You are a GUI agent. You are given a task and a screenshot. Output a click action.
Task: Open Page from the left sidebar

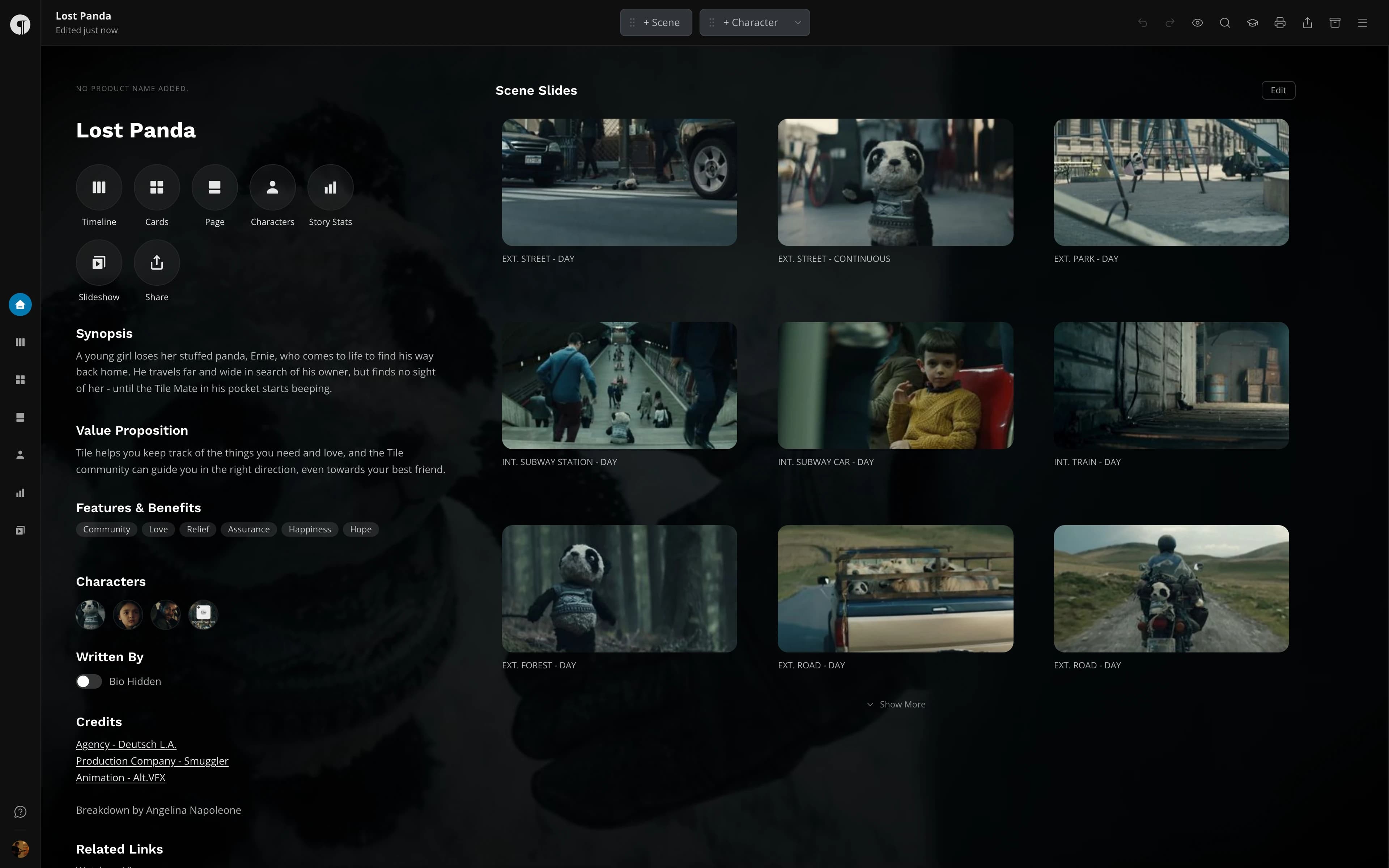[x=20, y=417]
